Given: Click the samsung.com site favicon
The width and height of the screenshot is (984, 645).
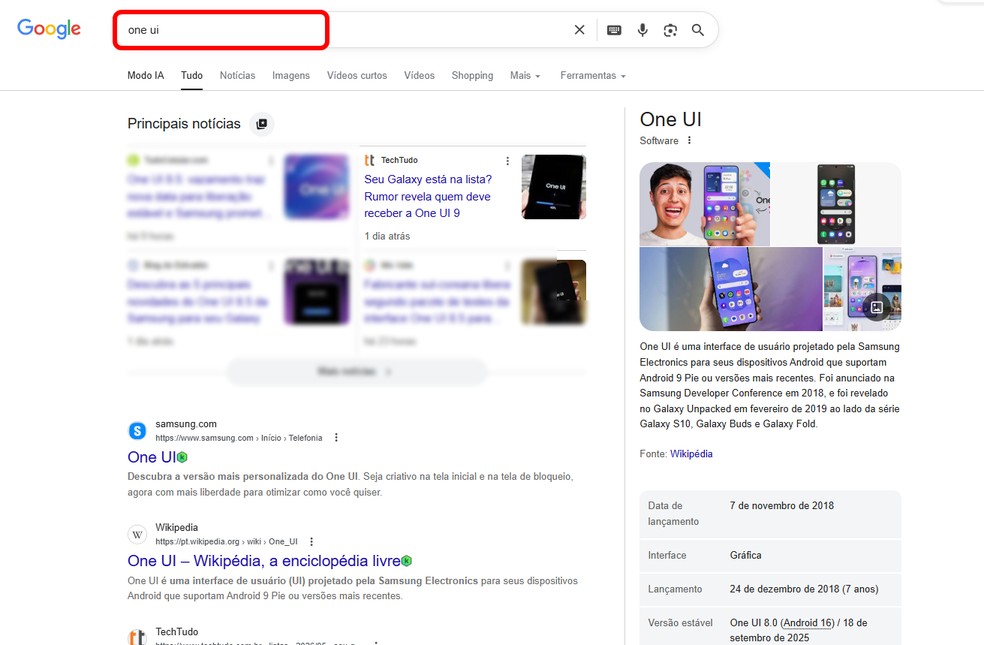Looking at the screenshot, I should pyautogui.click(x=137, y=431).
